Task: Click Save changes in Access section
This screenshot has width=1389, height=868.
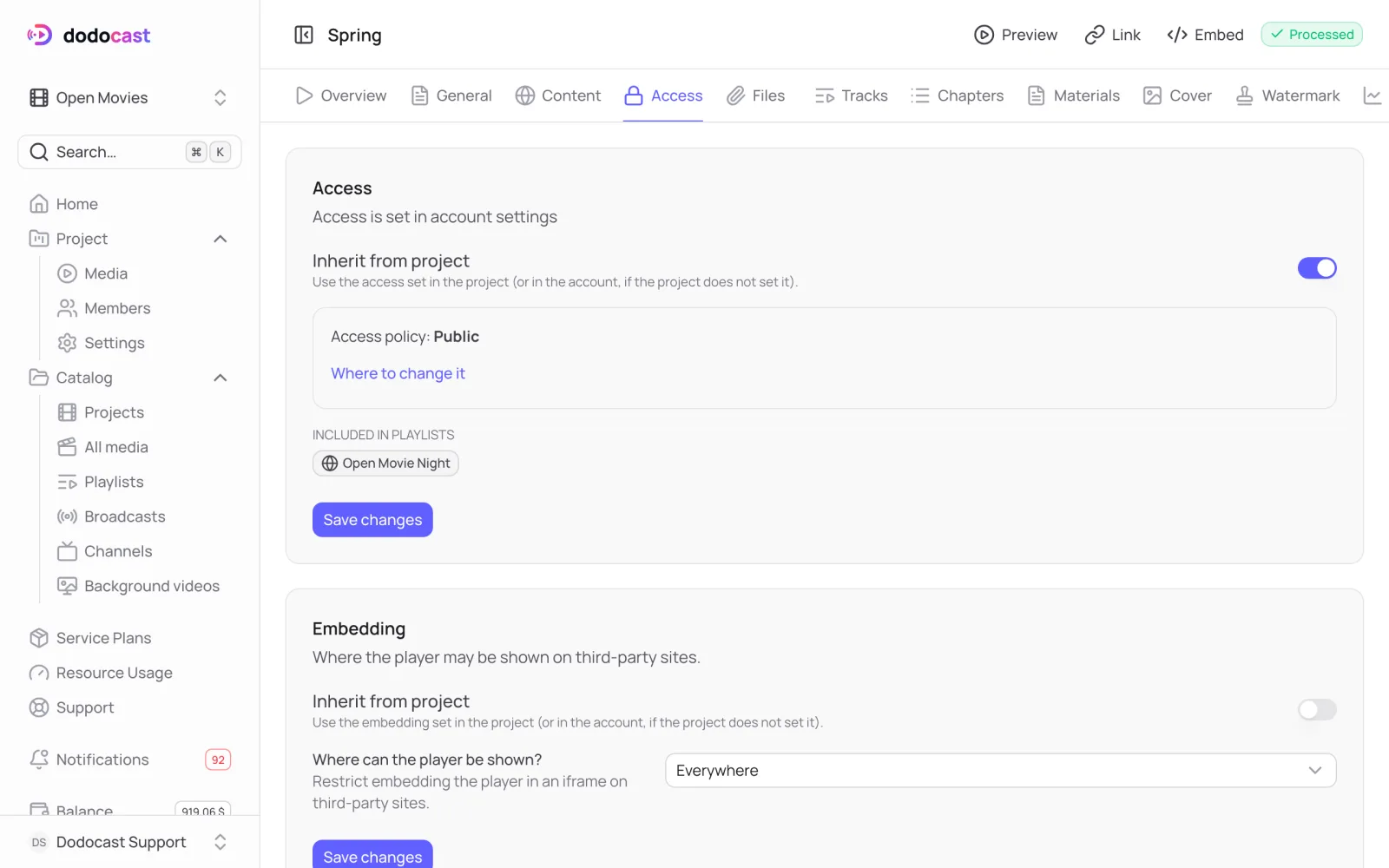Action: tap(372, 520)
